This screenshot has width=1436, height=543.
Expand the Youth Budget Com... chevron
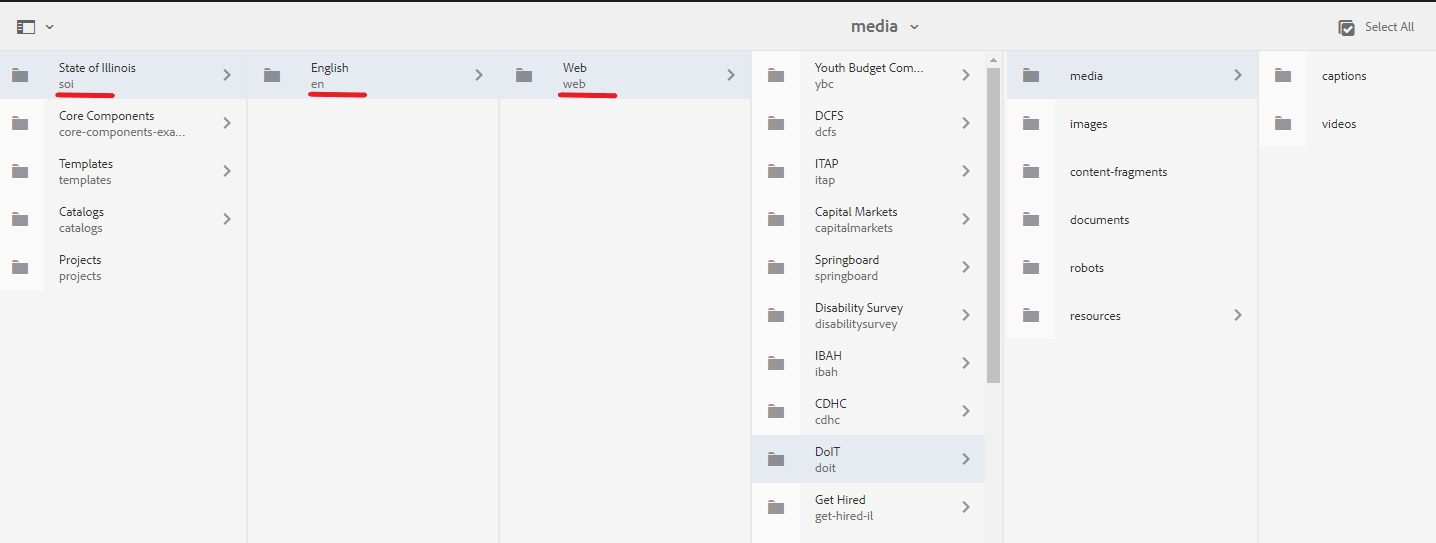coord(966,75)
